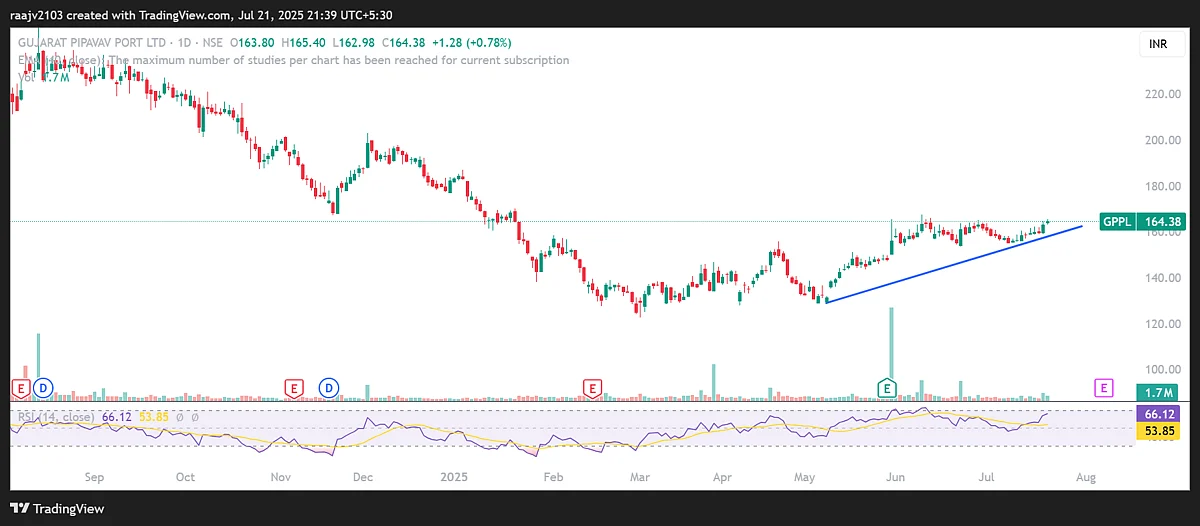
Task: Click the O163.80 open price value
Action: pyautogui.click(x=254, y=43)
